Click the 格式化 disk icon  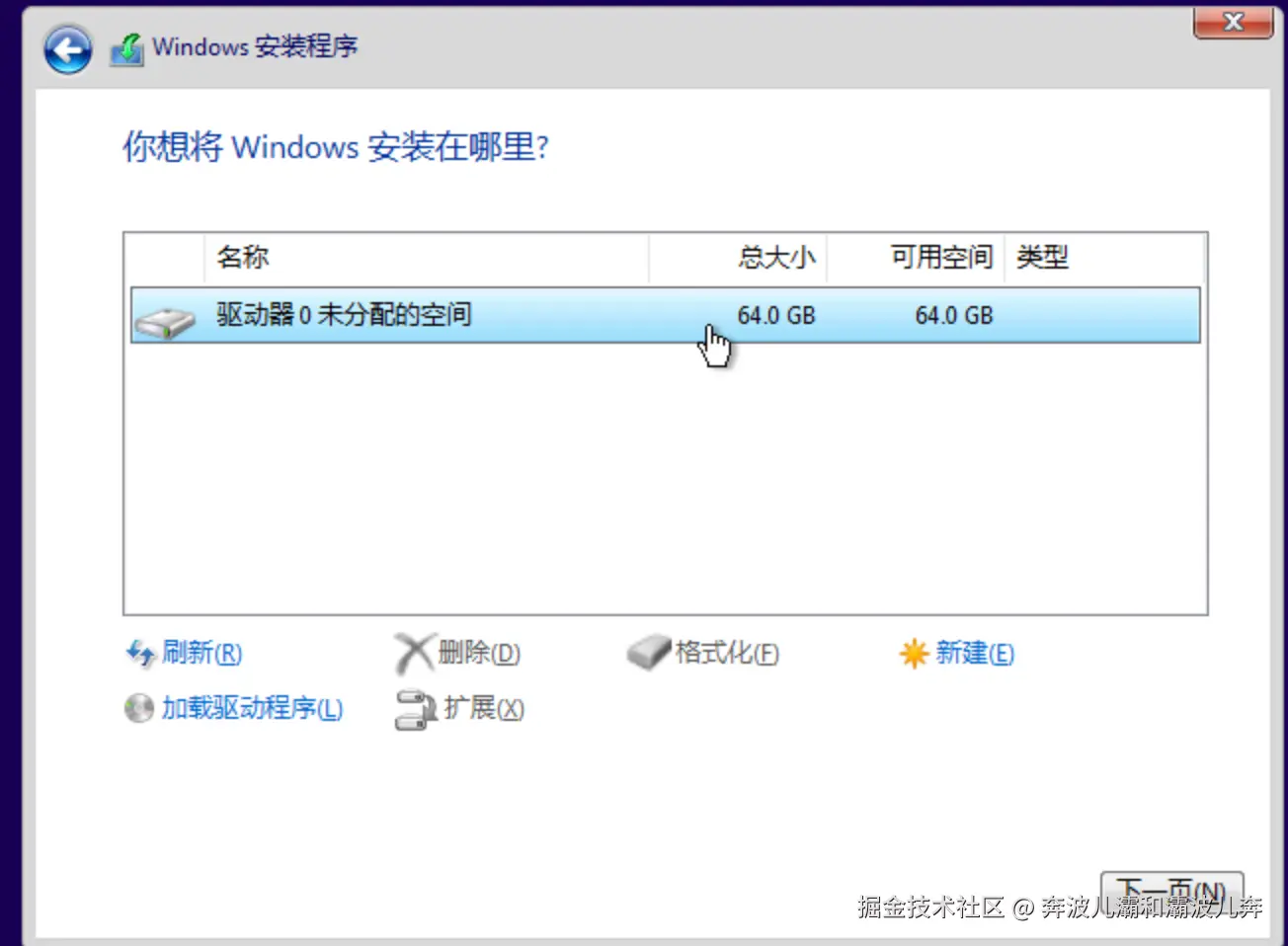tap(649, 652)
